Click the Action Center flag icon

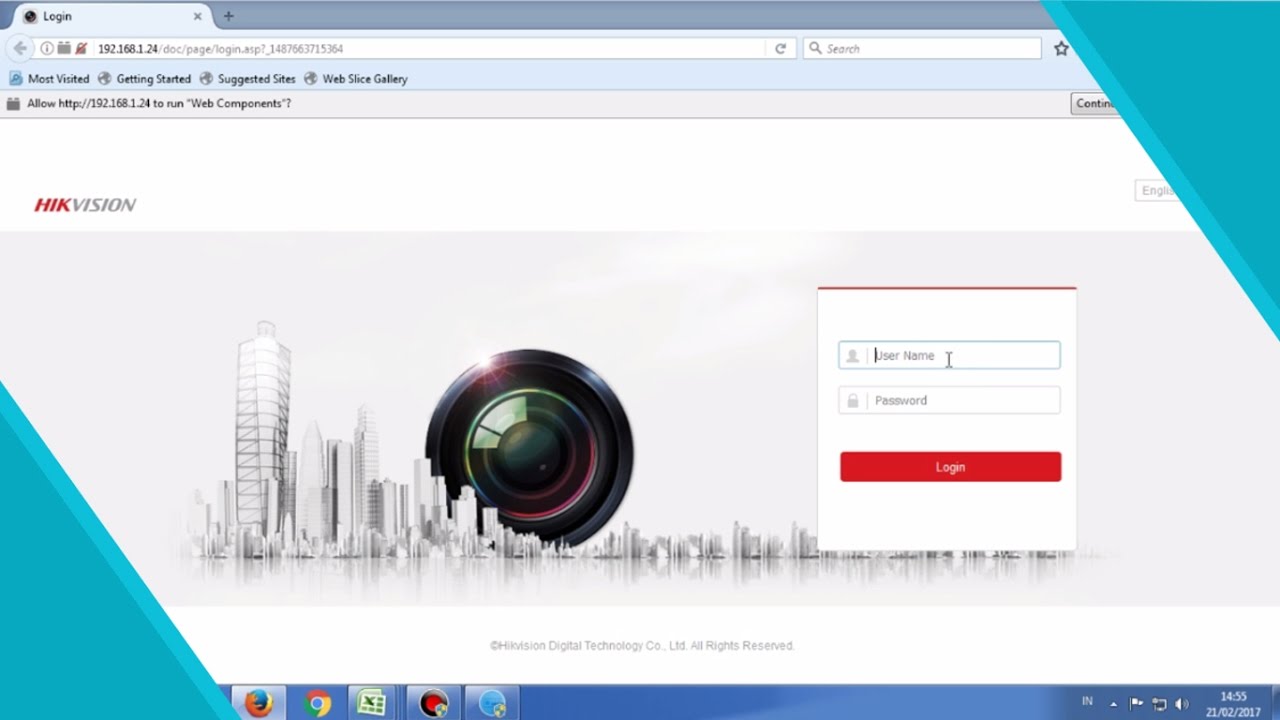1136,704
